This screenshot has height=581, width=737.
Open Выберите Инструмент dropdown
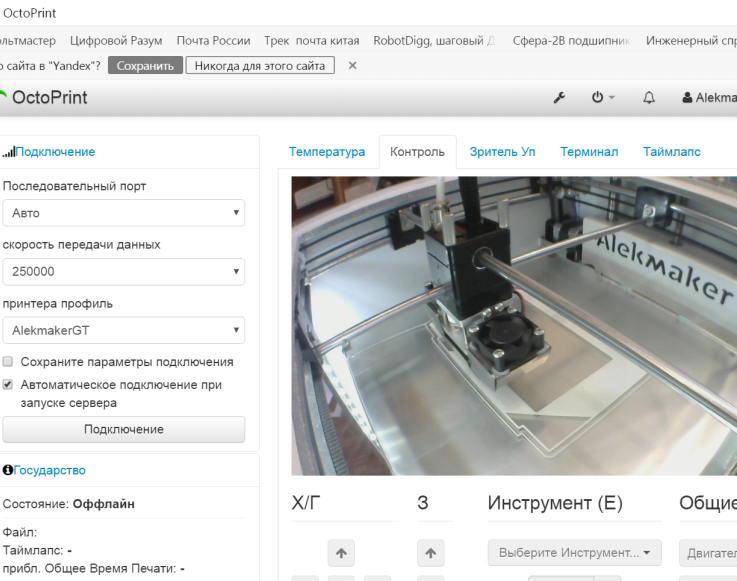pos(574,553)
